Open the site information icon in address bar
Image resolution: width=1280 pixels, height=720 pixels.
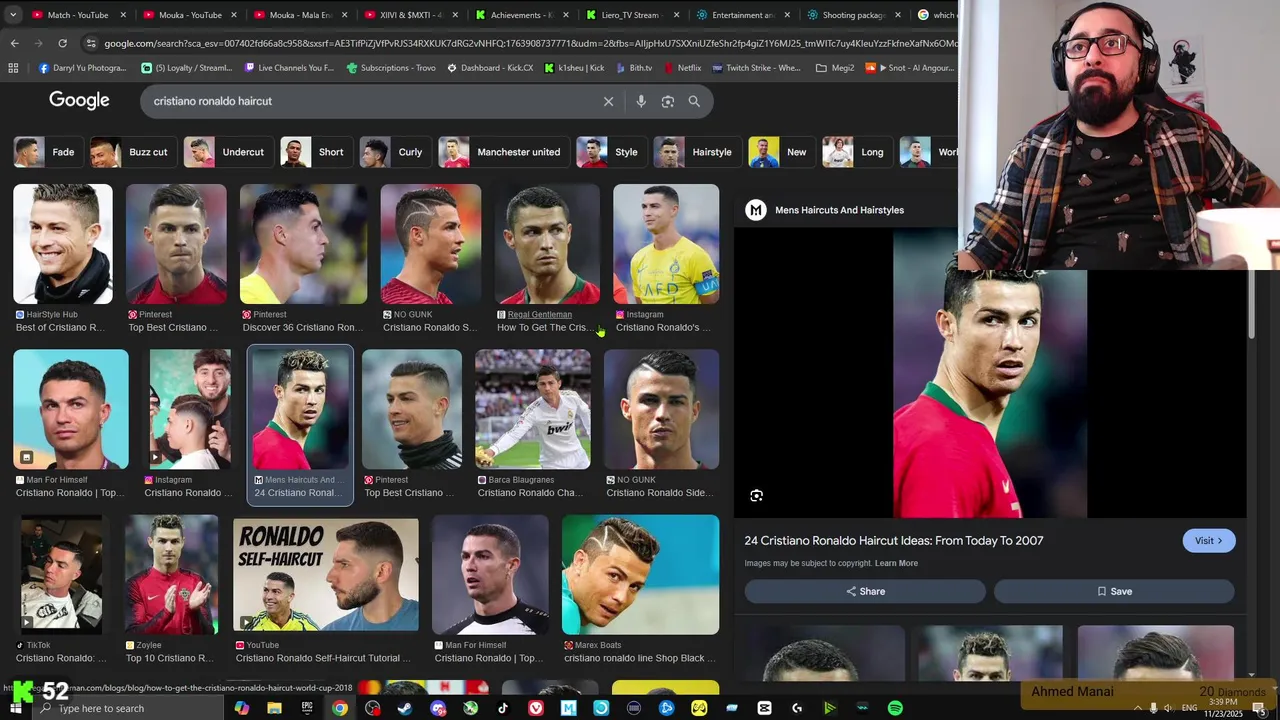tap(91, 43)
